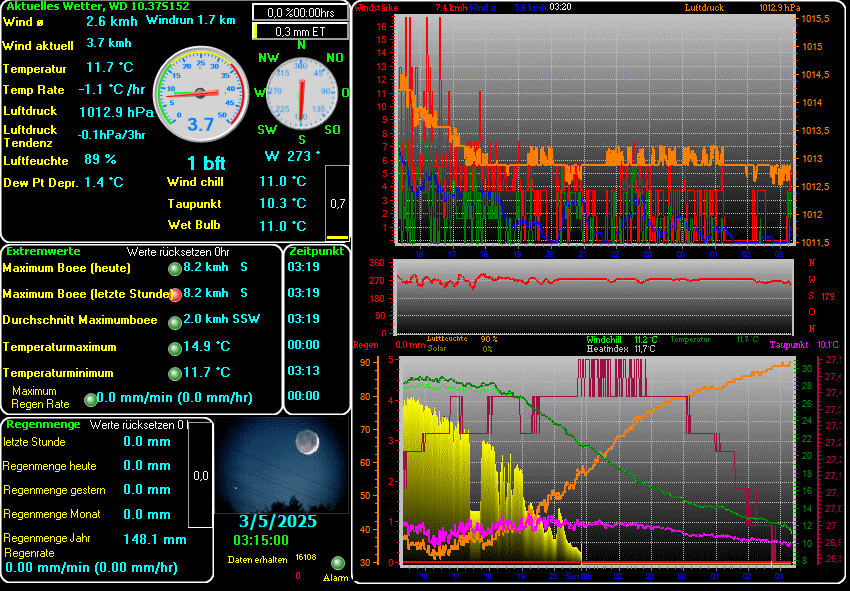Click the wind speed dial gauge showing 3.7
The width and height of the screenshot is (850, 591).
pos(201,94)
